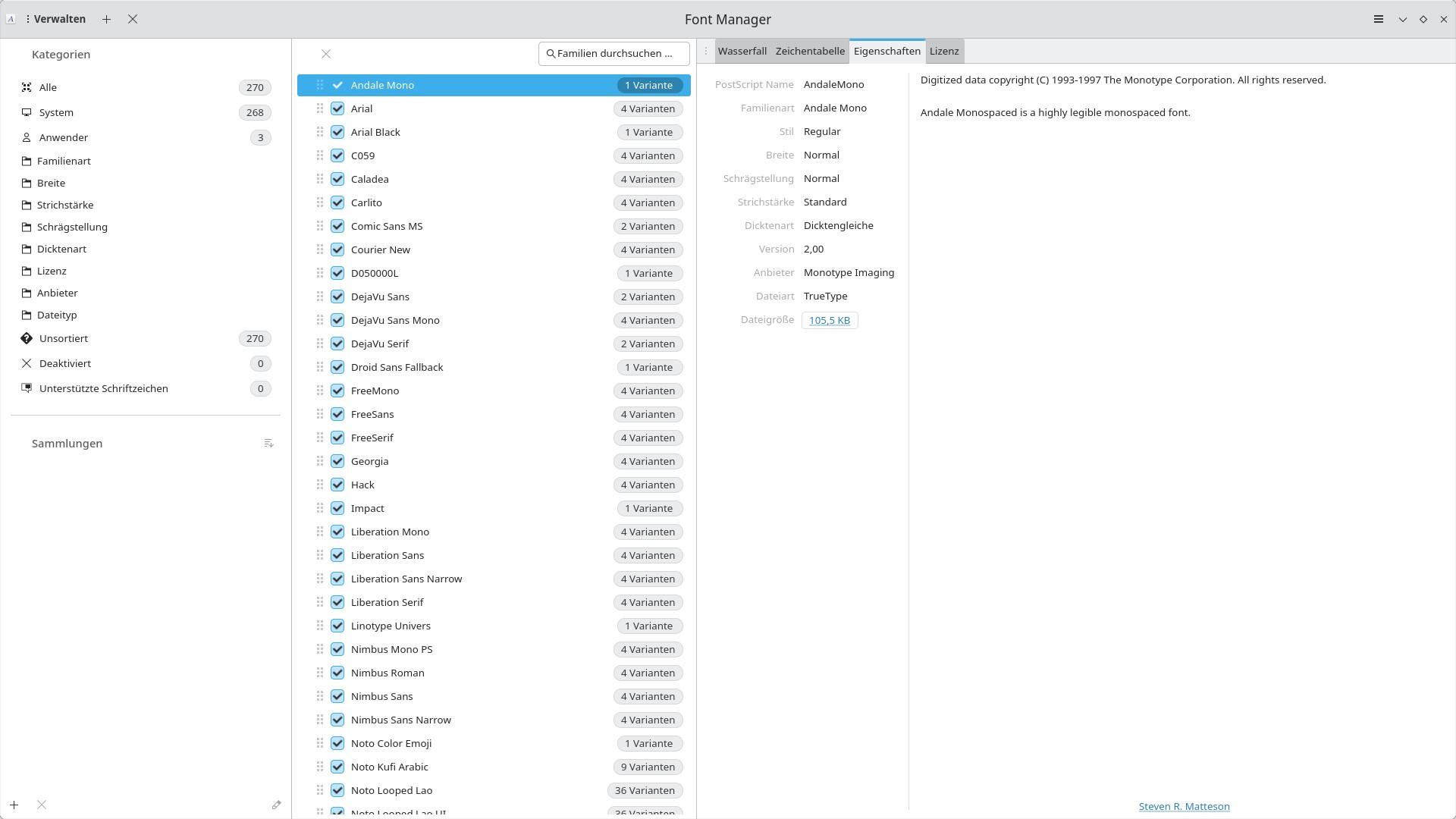Click the 105,5 KB file size link
This screenshot has height=819, width=1456.
830,320
